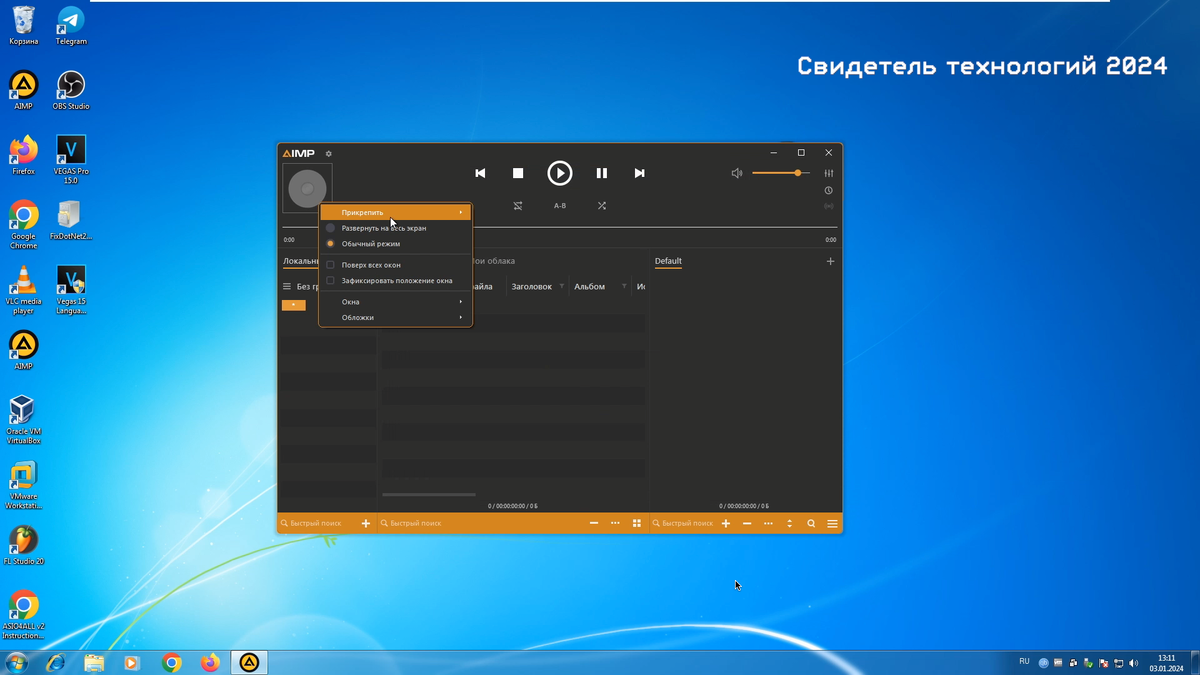Toggle the repeat mode icon

coord(518,206)
